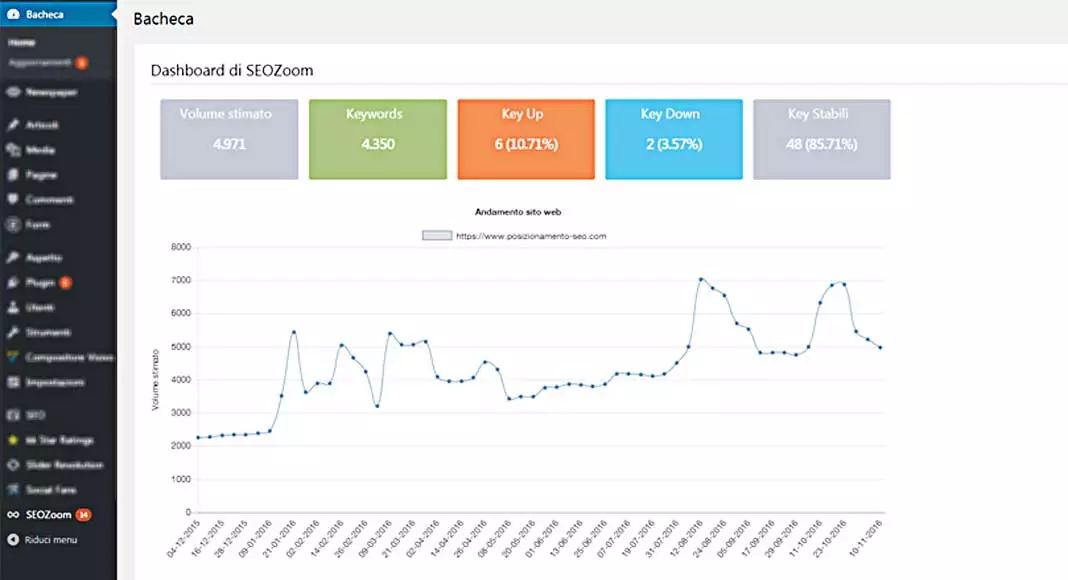The height and width of the screenshot is (580, 1068).
Task: Click the Pagine pages icon
Action: (13, 175)
